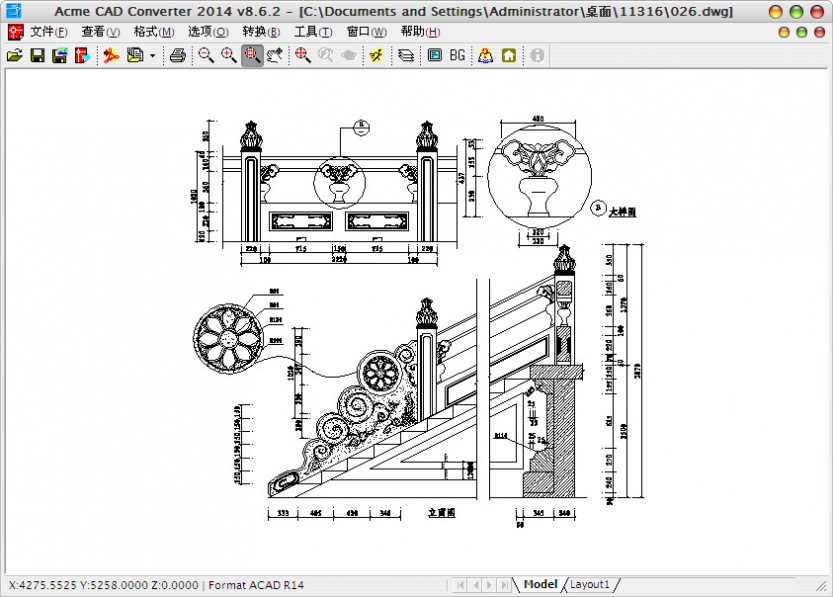Click the enlarged vase detail circle
833x597 pixels.
539,175
